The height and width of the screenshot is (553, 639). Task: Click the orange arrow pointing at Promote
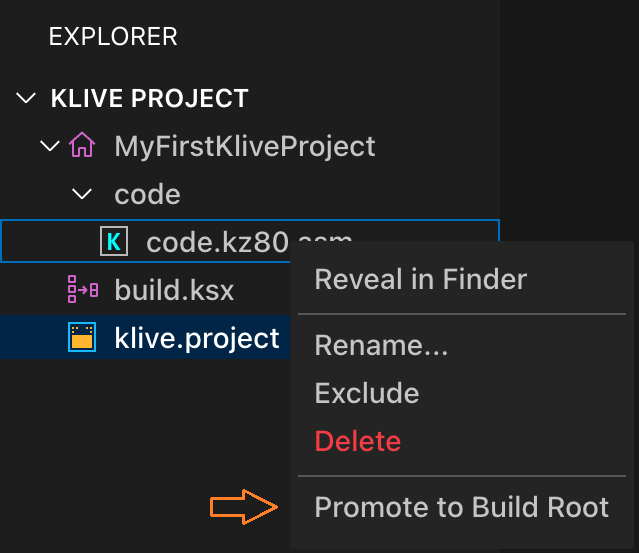click(244, 507)
